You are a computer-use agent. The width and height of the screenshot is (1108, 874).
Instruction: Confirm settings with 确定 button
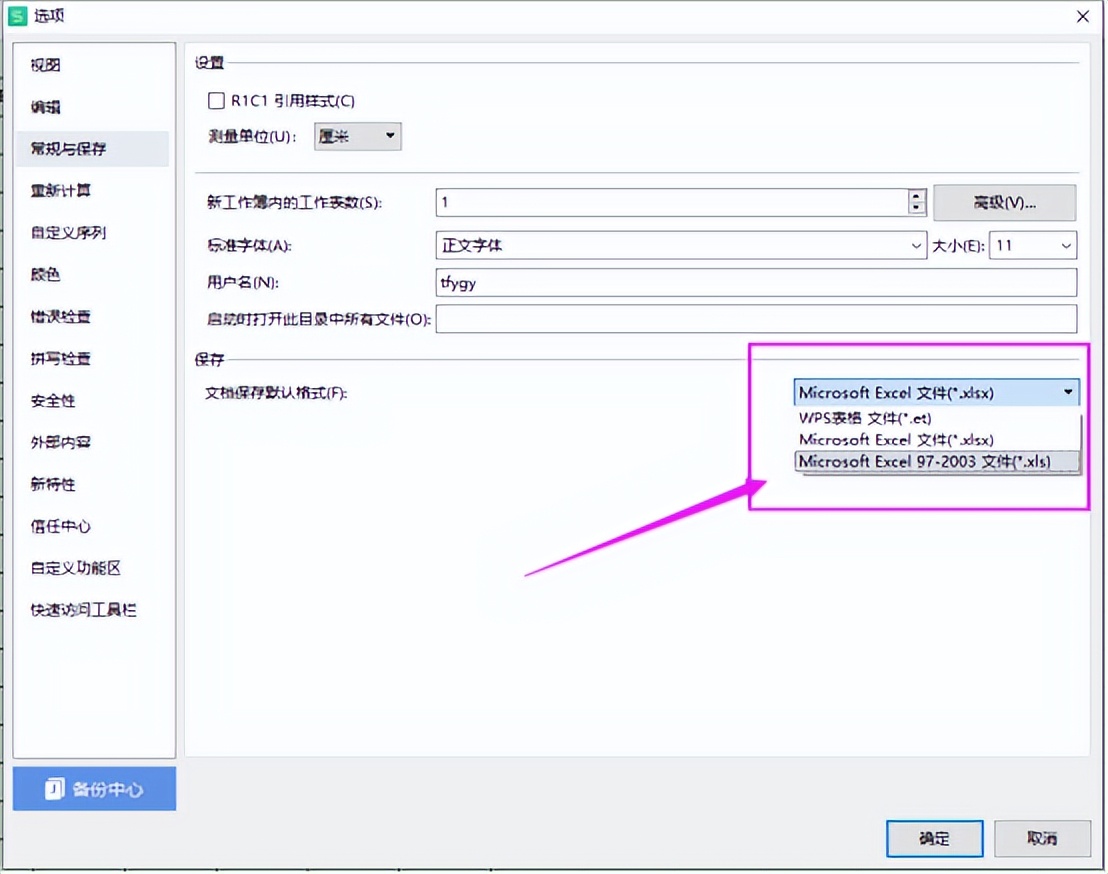click(x=935, y=839)
